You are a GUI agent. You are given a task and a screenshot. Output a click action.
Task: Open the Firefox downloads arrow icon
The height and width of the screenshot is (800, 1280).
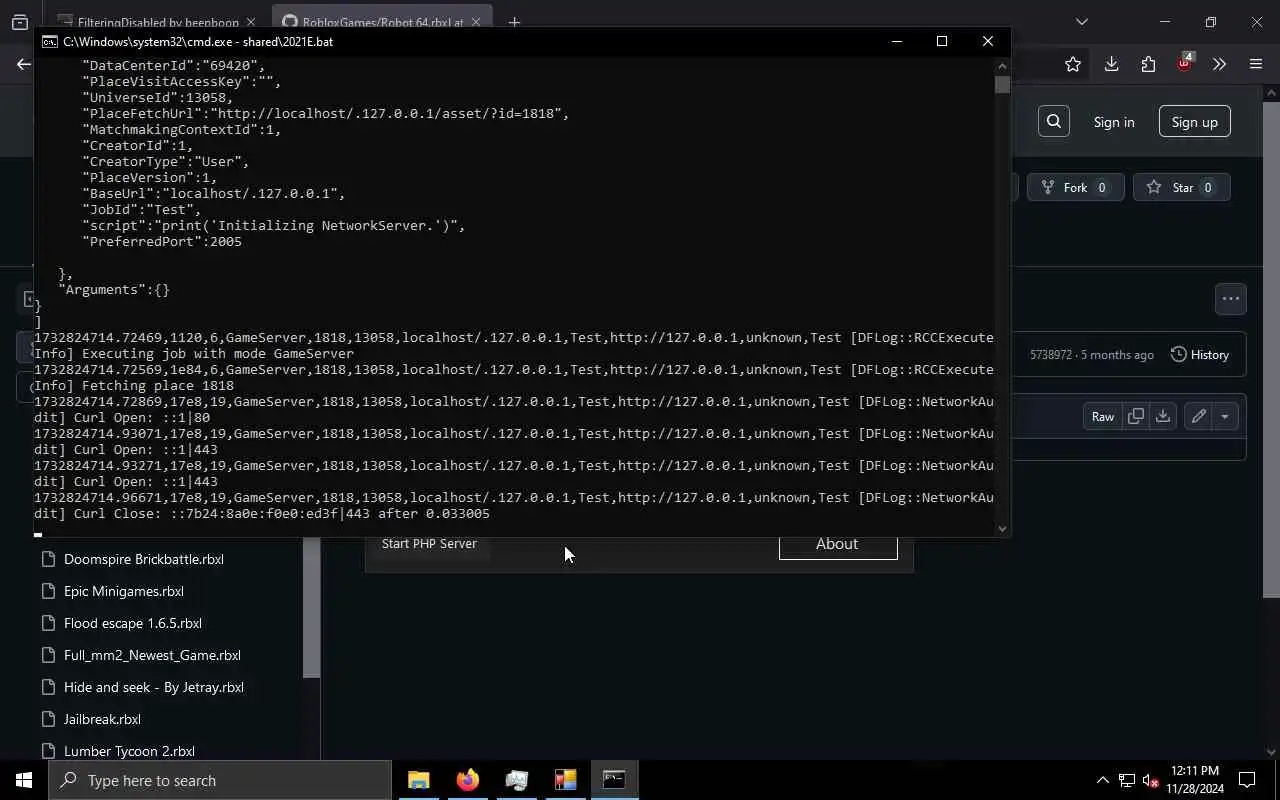(1111, 64)
